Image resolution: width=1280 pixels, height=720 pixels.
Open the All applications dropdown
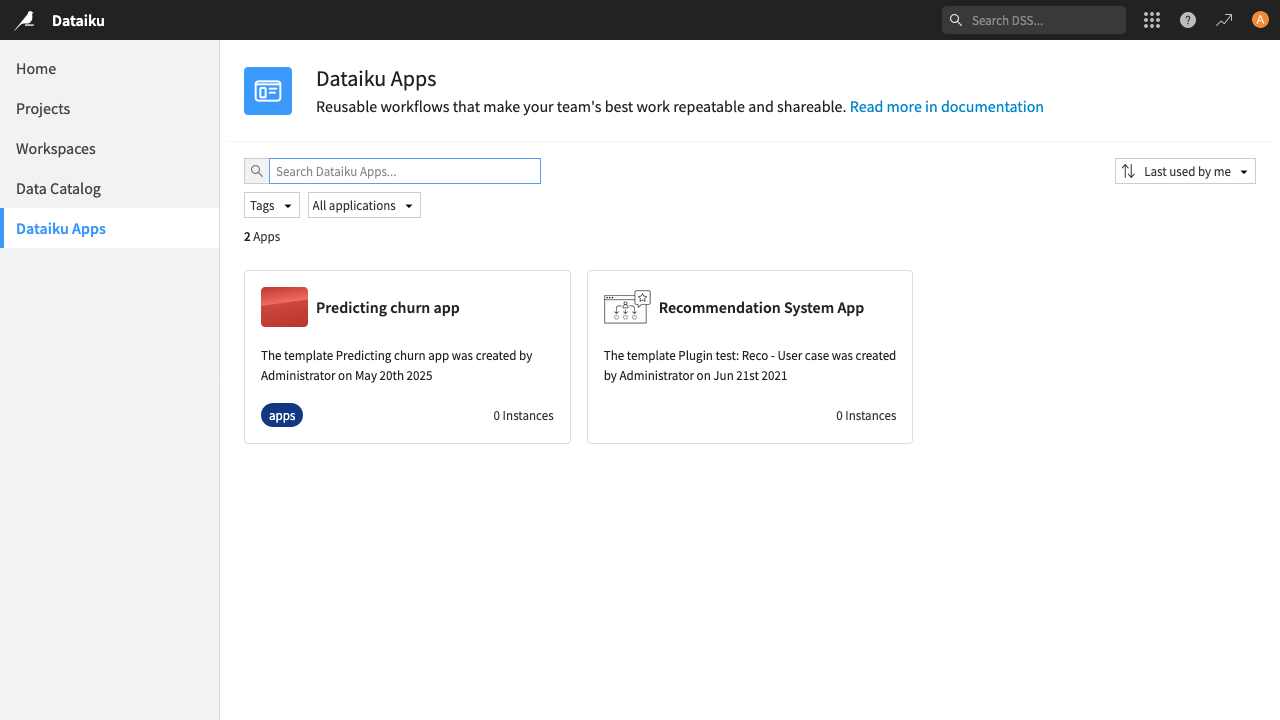pos(364,205)
